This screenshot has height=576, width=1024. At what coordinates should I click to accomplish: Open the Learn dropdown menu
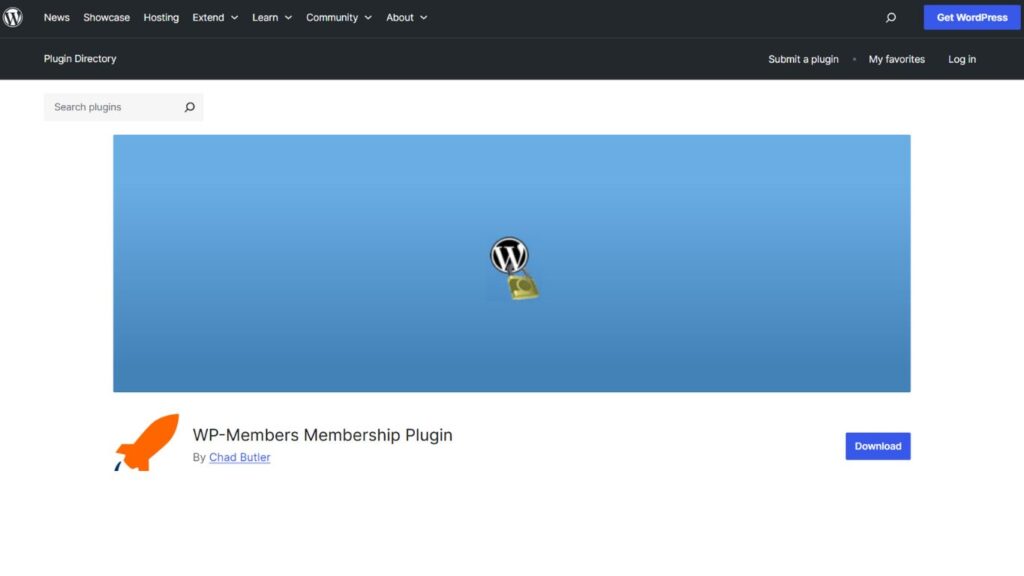[x=271, y=17]
